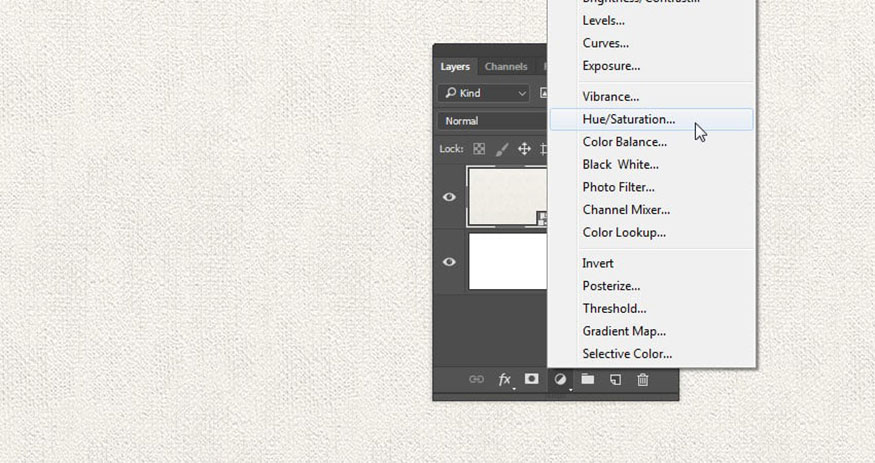The height and width of the screenshot is (463, 875).
Task: Switch to the Layers tab
Action: [x=455, y=66]
